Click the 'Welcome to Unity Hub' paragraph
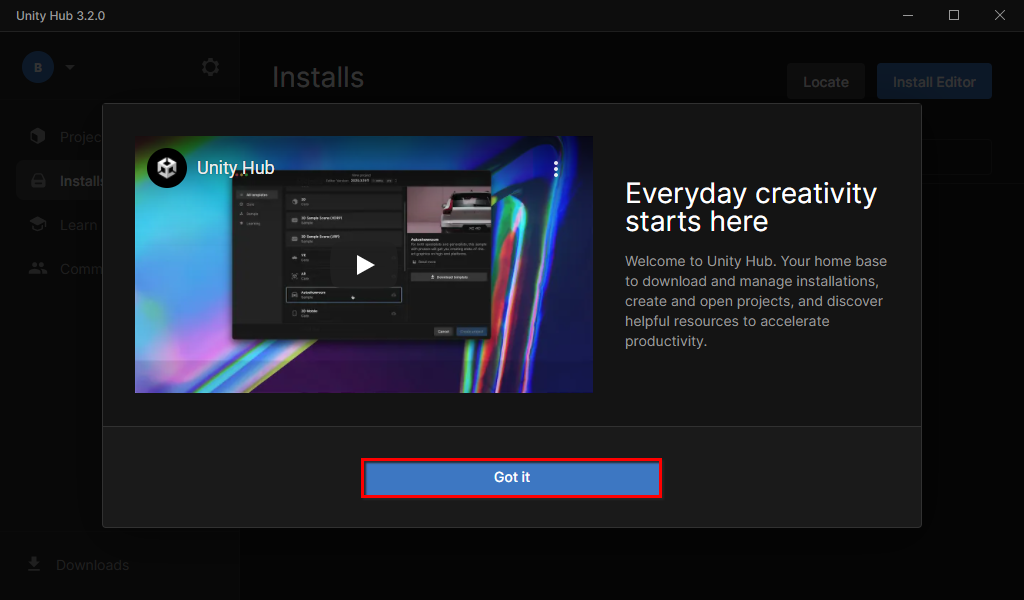1024x600 pixels. point(756,301)
